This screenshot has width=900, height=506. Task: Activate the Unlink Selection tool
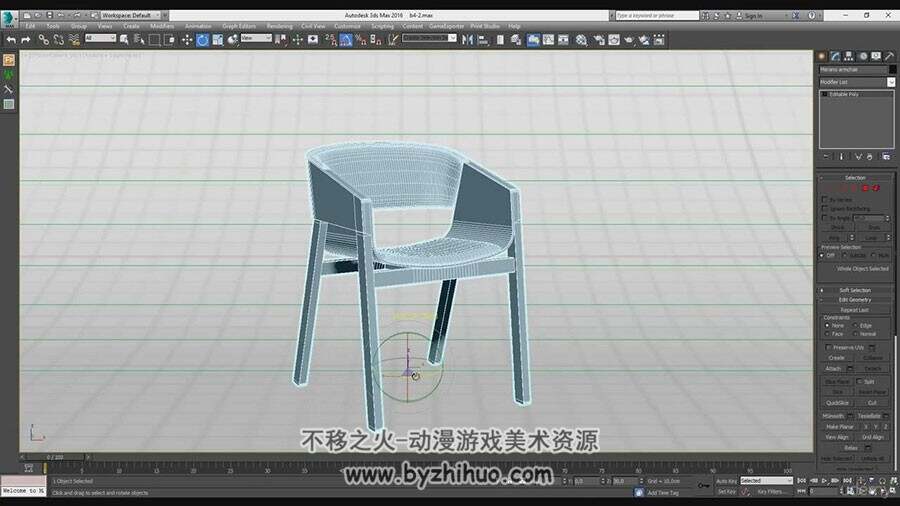click(x=59, y=40)
